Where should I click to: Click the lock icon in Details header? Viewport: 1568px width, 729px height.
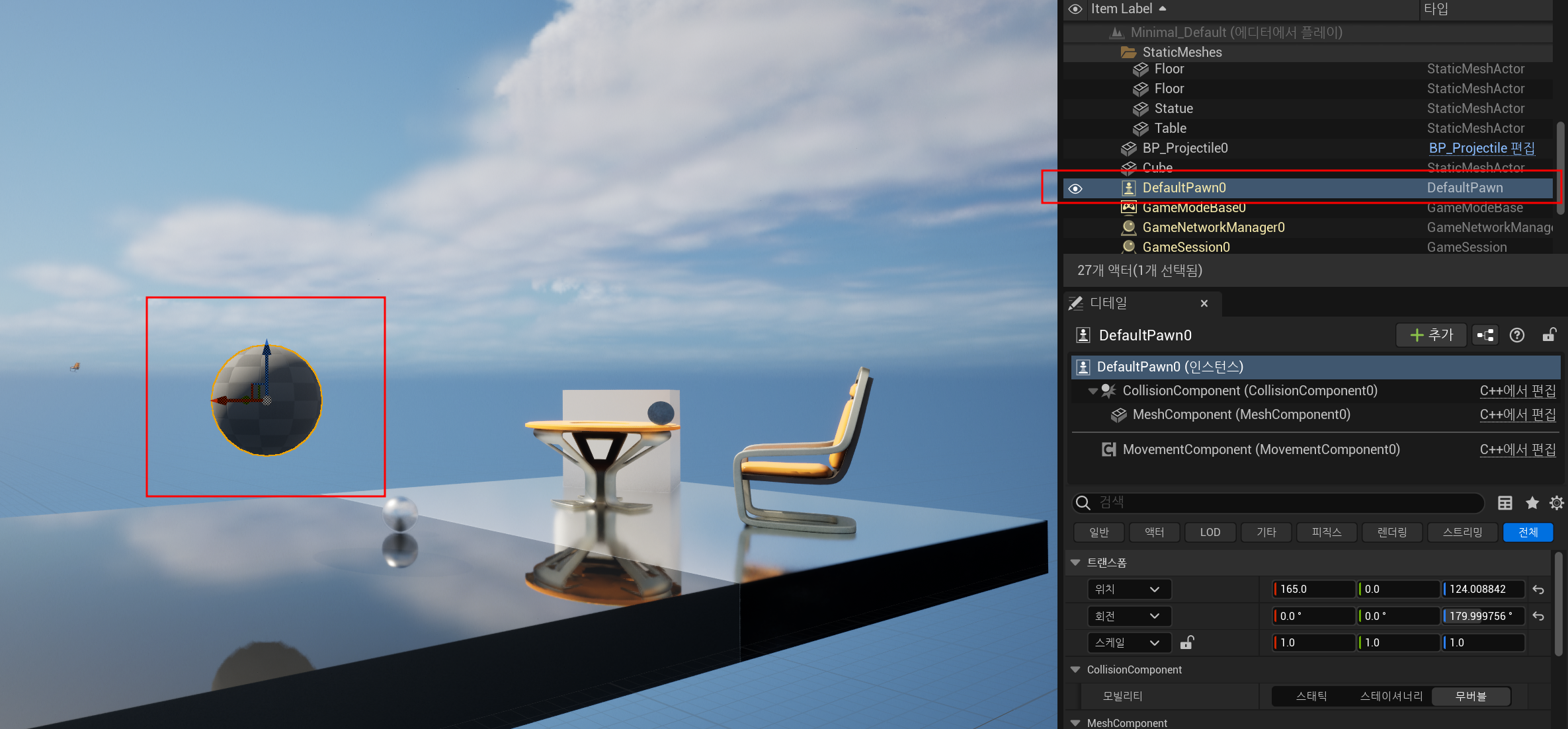pos(1549,335)
